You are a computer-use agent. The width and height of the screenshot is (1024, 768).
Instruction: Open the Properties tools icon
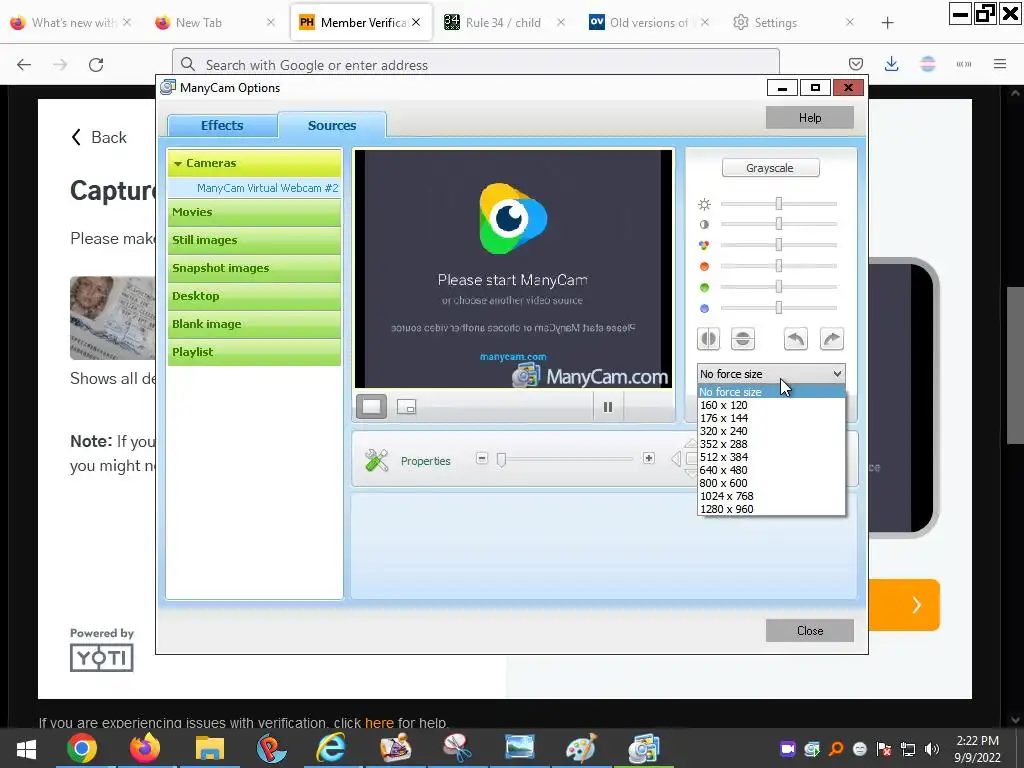(377, 461)
